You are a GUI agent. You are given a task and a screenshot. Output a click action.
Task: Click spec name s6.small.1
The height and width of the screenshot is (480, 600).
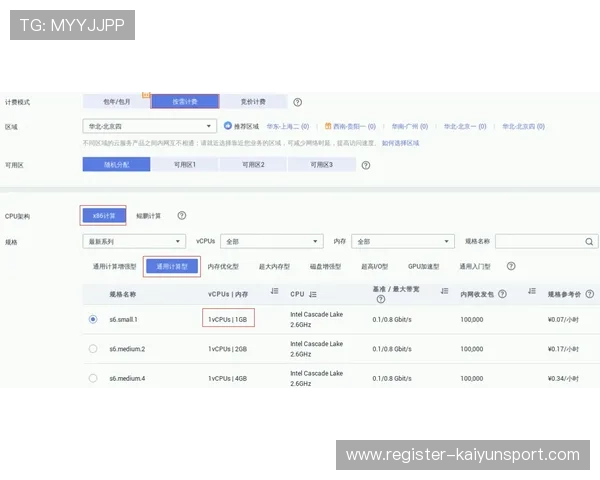pos(123,319)
